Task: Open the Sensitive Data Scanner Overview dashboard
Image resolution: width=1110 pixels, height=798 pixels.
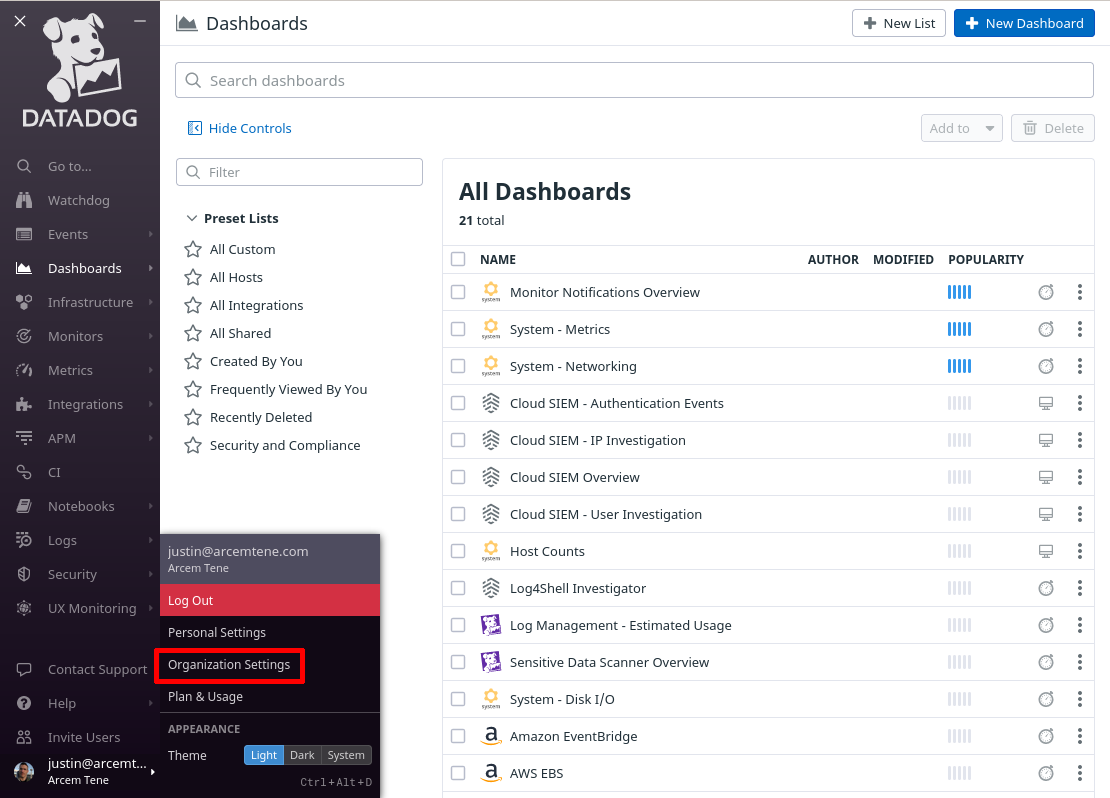Action: tap(610, 662)
